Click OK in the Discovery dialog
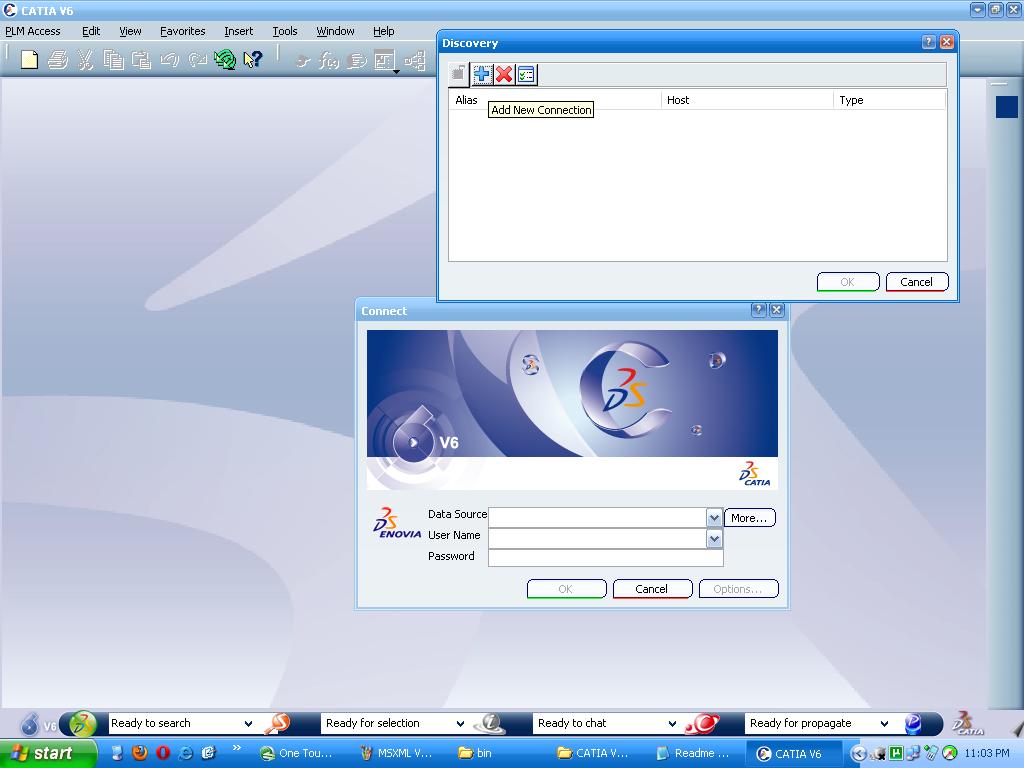This screenshot has width=1024, height=768. point(848,282)
